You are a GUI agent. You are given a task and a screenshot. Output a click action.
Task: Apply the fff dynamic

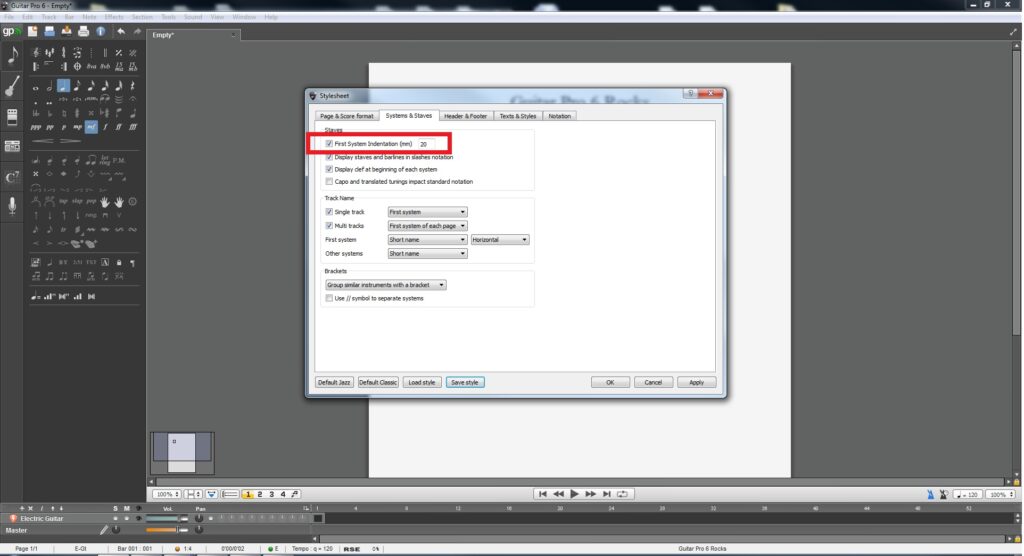133,127
